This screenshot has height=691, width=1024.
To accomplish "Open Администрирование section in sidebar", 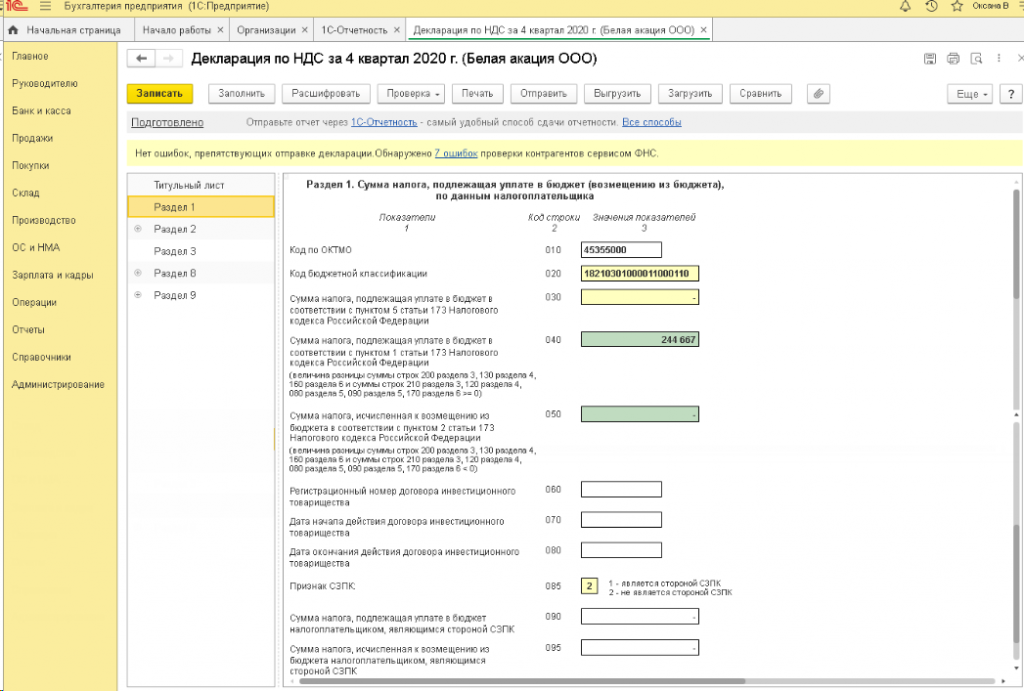I will pyautogui.click(x=57, y=385).
